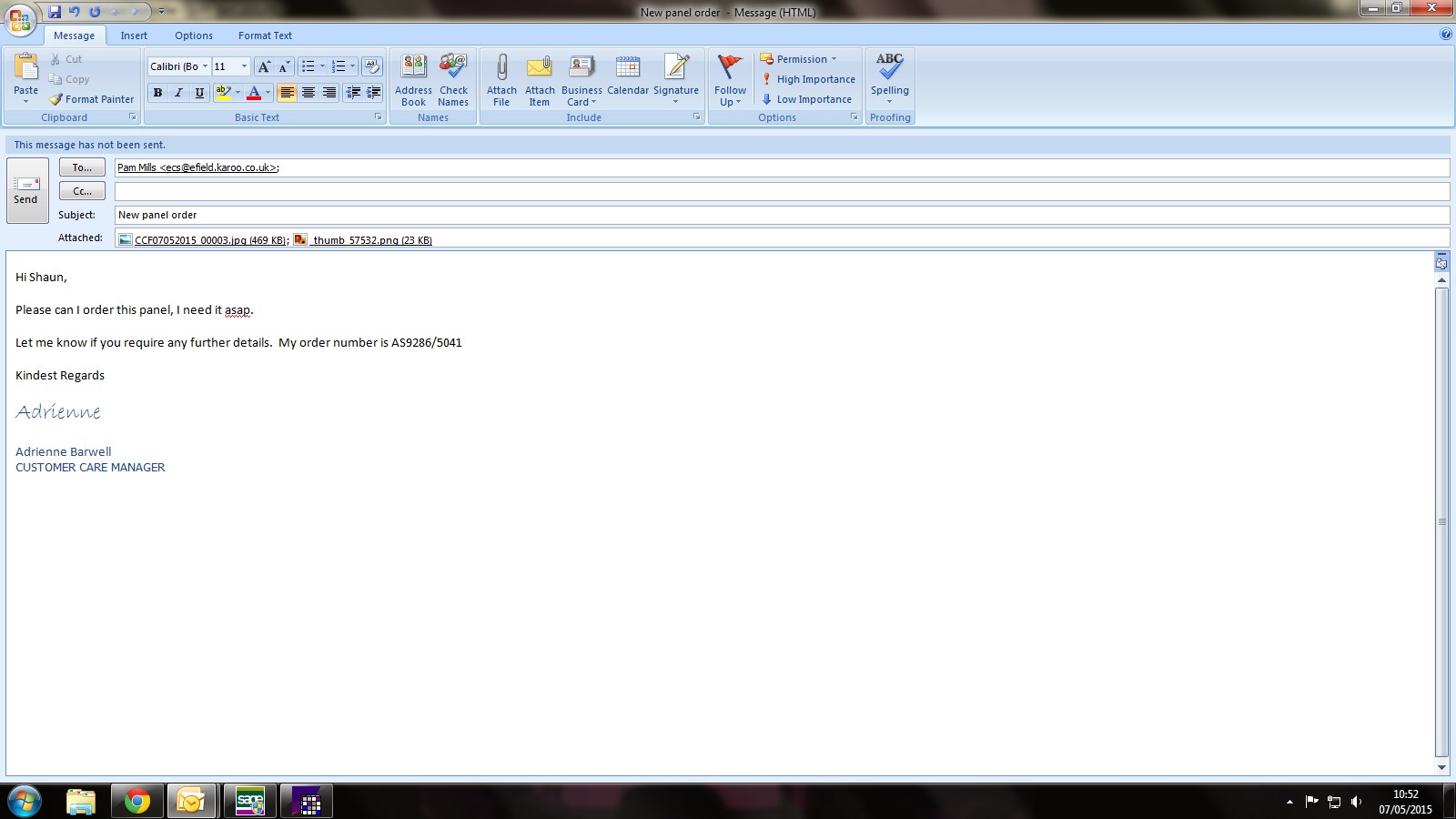Click the Attach Item envelope icon
This screenshot has height=819, width=1456.
[540, 68]
